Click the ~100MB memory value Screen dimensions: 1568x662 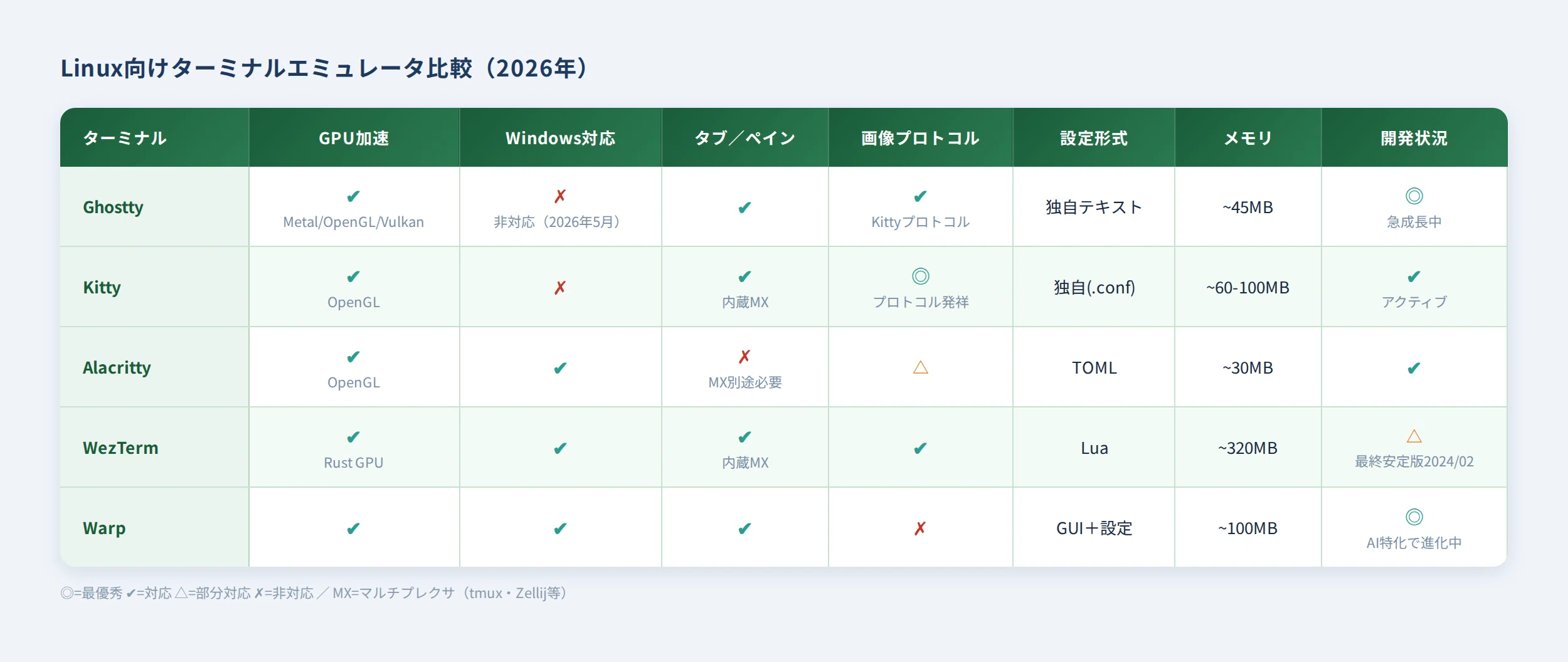[x=1248, y=528]
